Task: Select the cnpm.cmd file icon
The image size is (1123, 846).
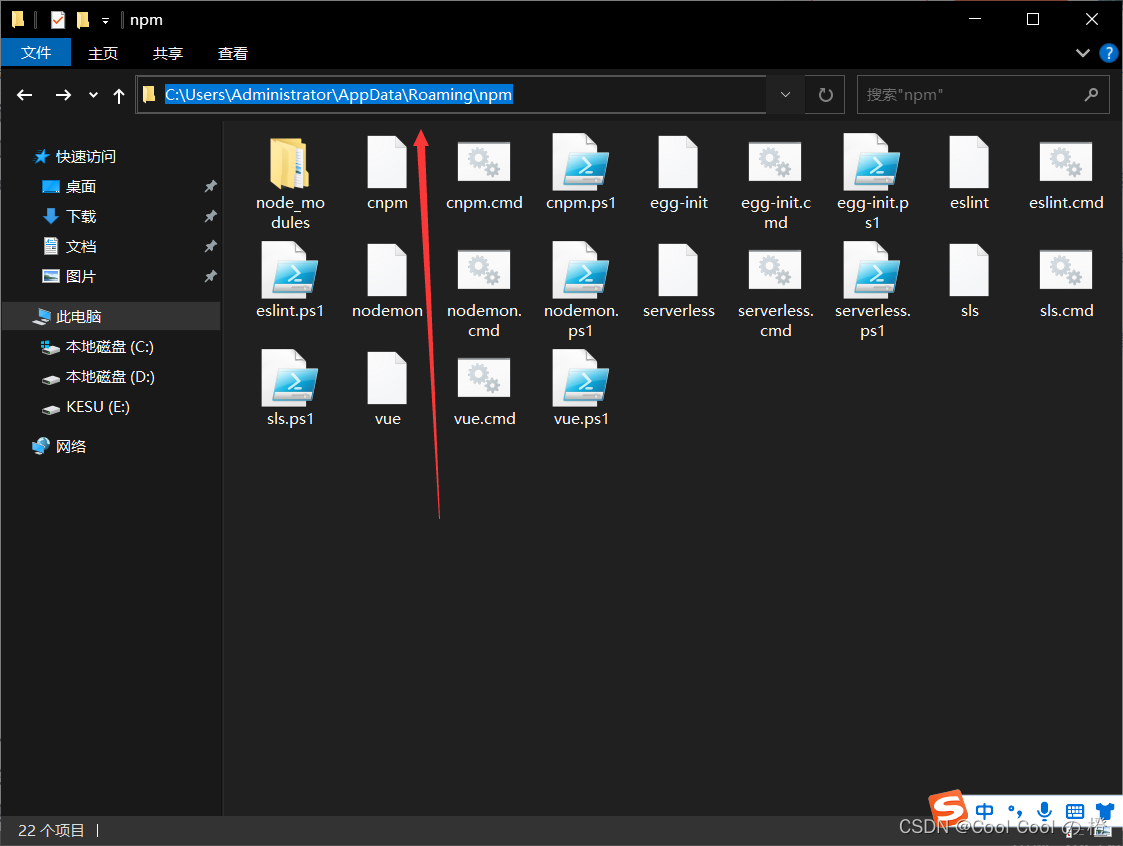Action: (x=484, y=162)
